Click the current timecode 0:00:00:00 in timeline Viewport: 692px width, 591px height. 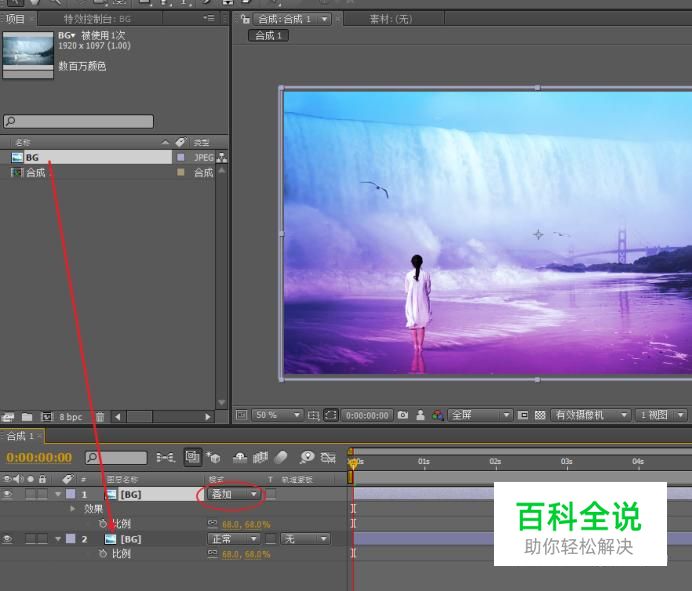pos(39,458)
